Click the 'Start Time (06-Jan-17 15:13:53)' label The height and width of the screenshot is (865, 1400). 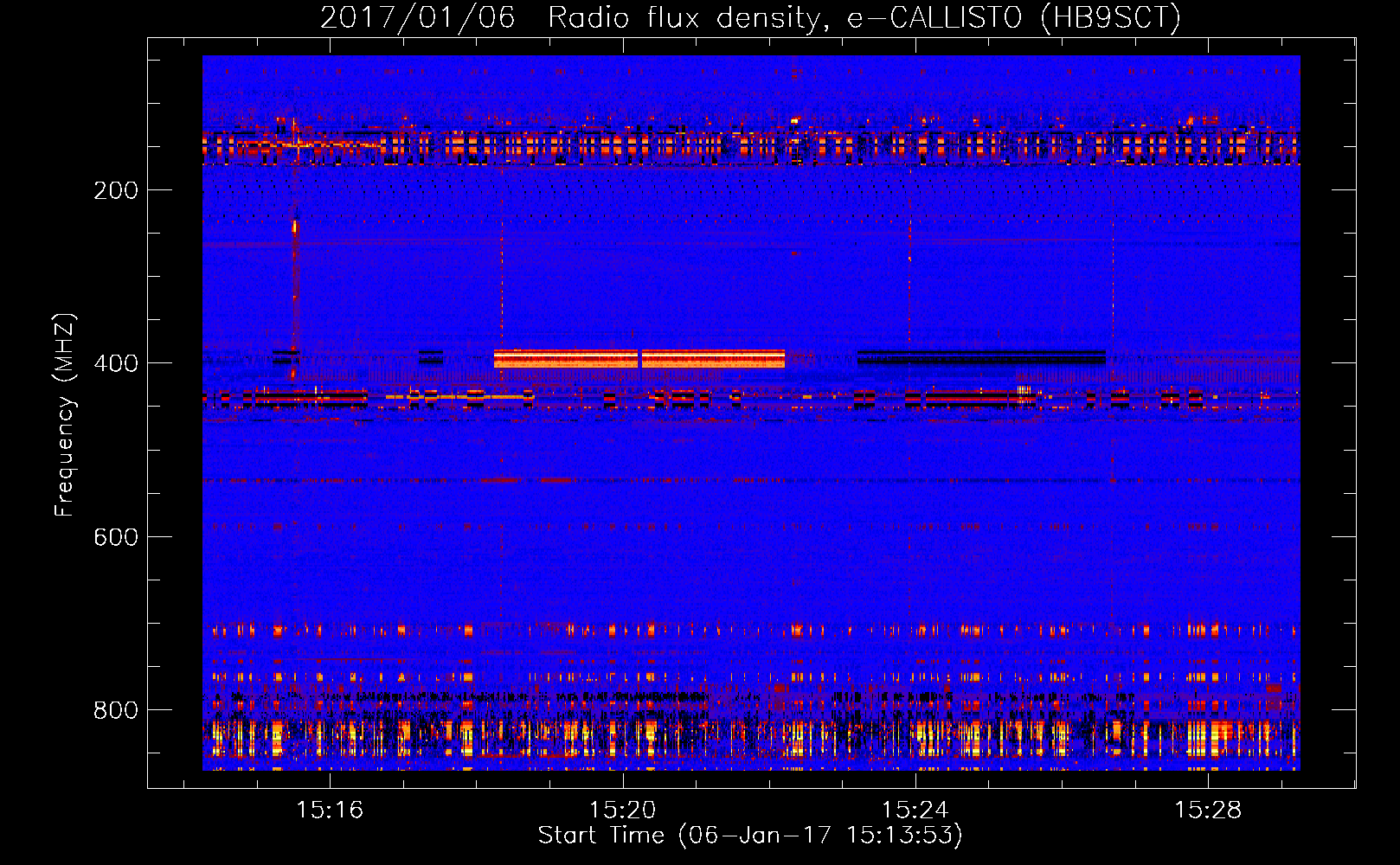750,835
